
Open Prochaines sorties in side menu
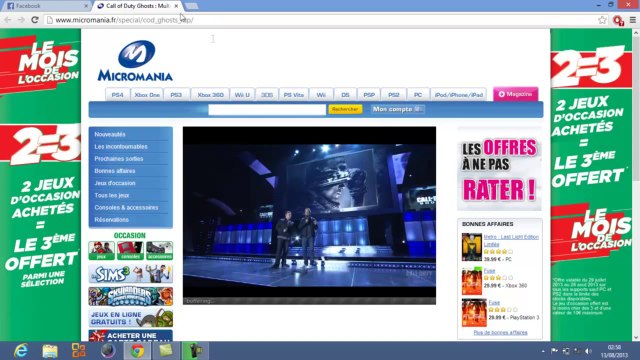119,159
